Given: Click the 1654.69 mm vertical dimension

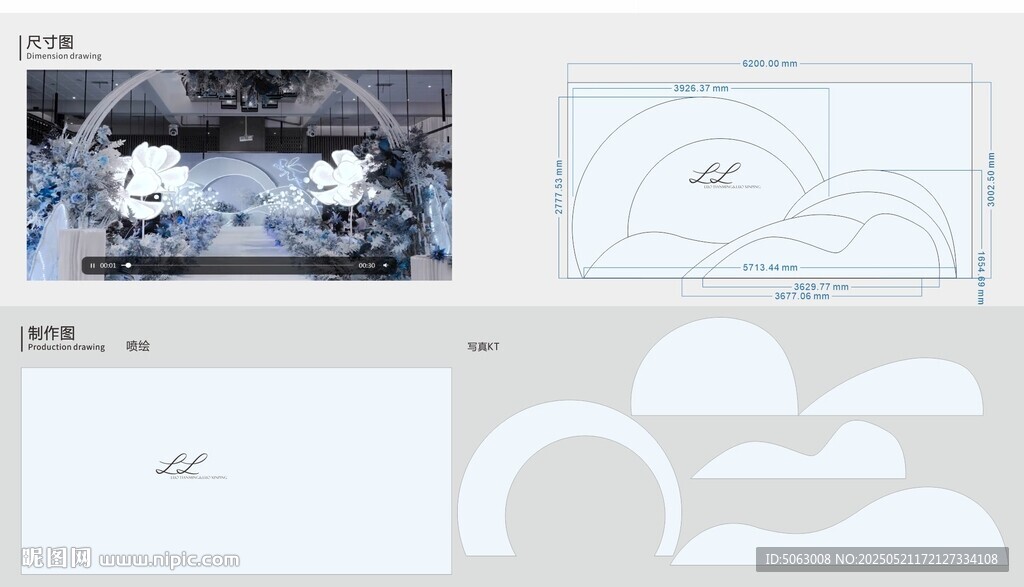Looking at the screenshot, I should click(980, 278).
